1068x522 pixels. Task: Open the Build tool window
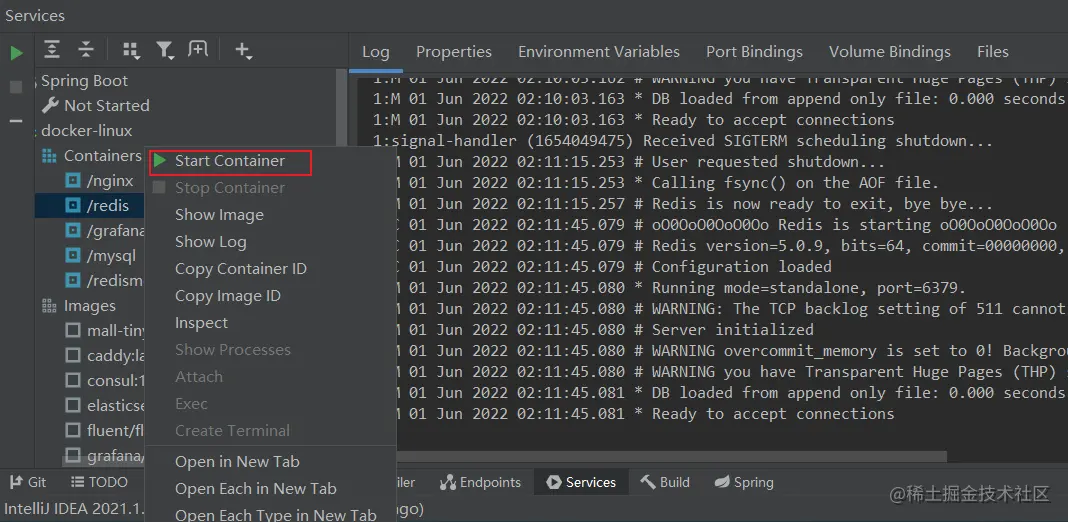(665, 482)
